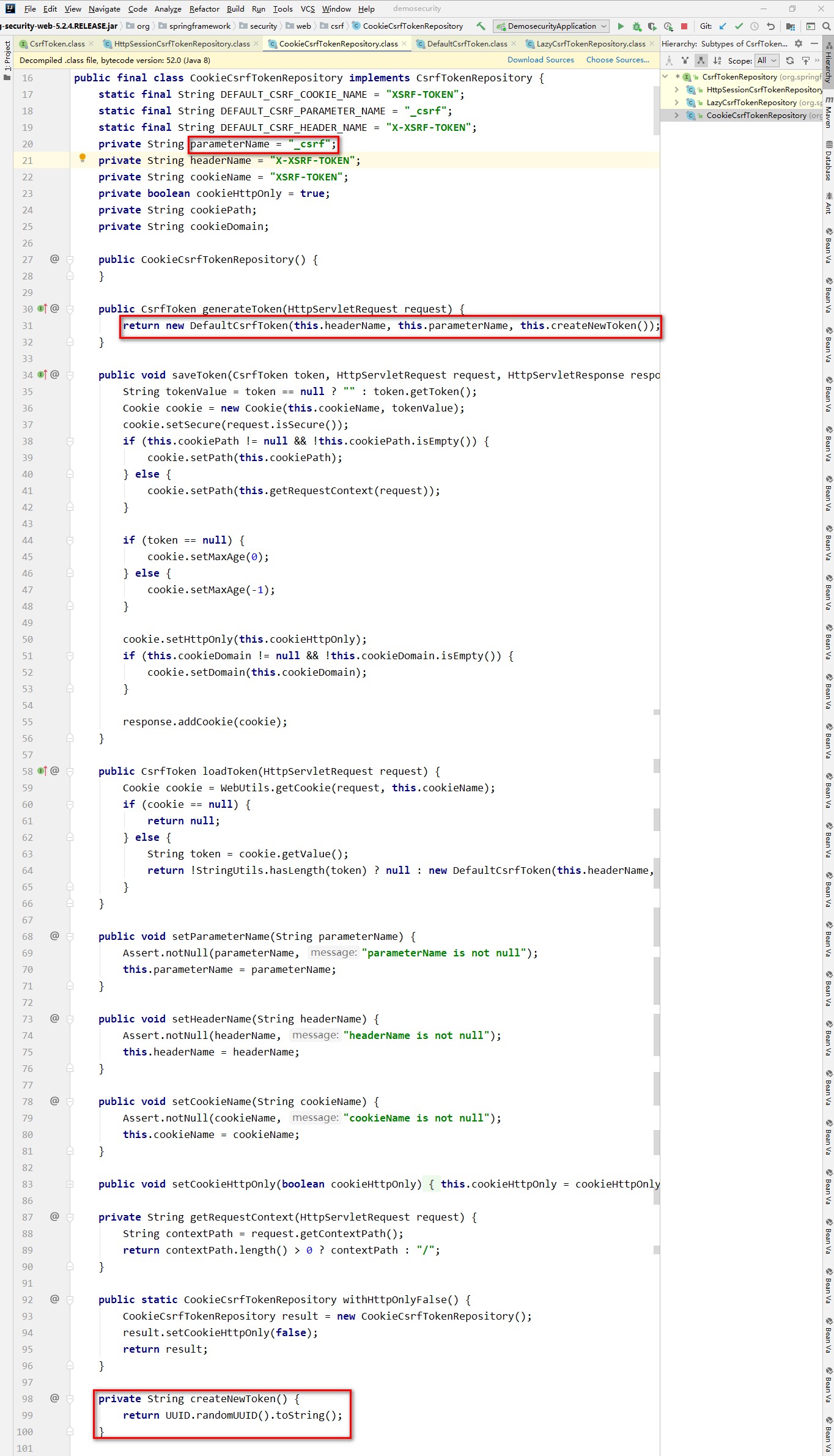Viewport: 834px width, 1456px height.
Task: Close the CsrfToken.class tab
Action: [91, 43]
